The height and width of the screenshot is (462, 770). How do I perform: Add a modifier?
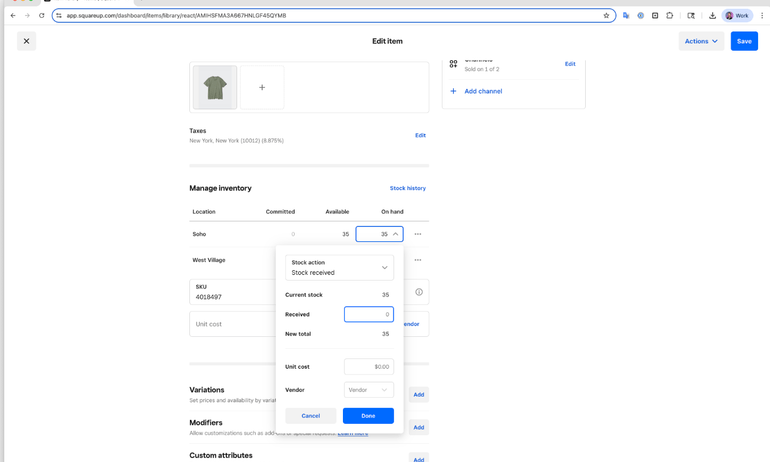tap(419, 428)
